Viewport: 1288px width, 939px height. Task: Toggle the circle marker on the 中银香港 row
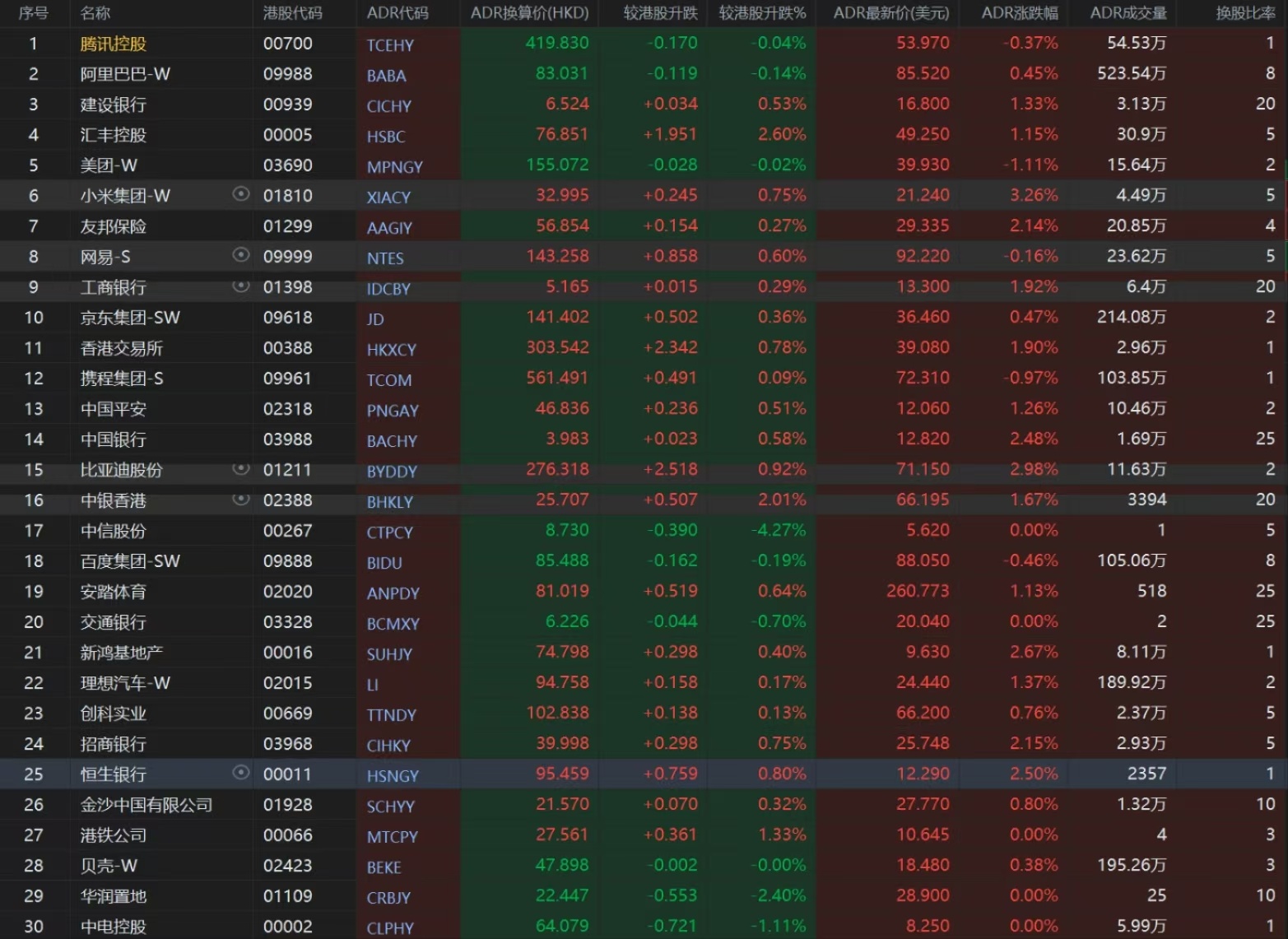click(x=241, y=499)
